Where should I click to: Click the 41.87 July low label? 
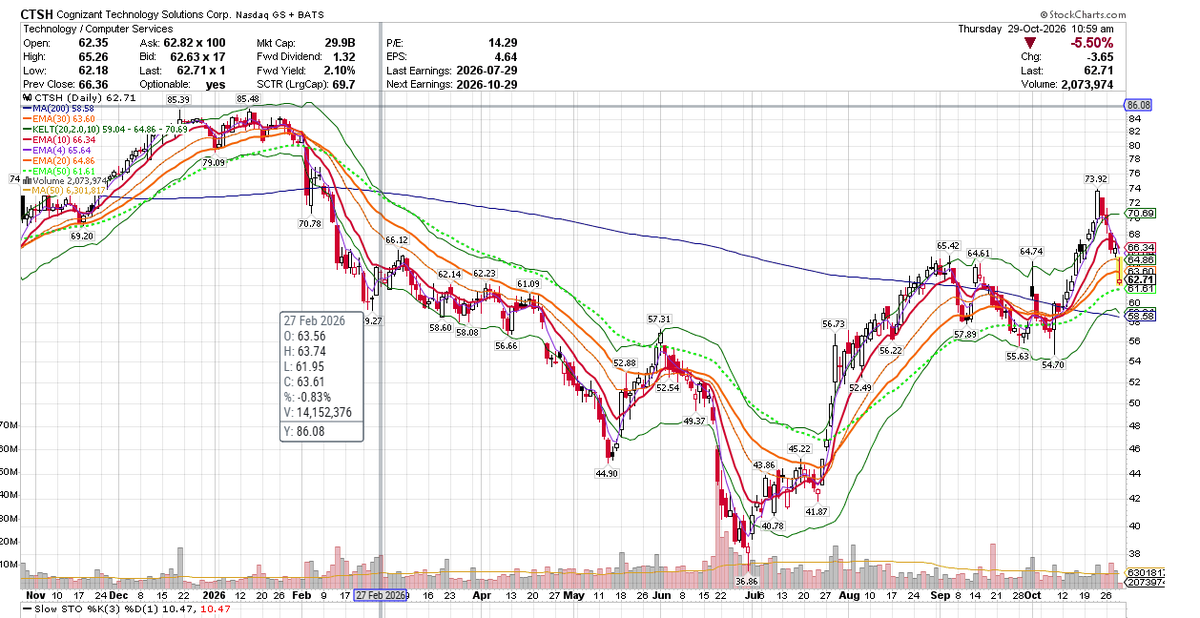tap(819, 512)
